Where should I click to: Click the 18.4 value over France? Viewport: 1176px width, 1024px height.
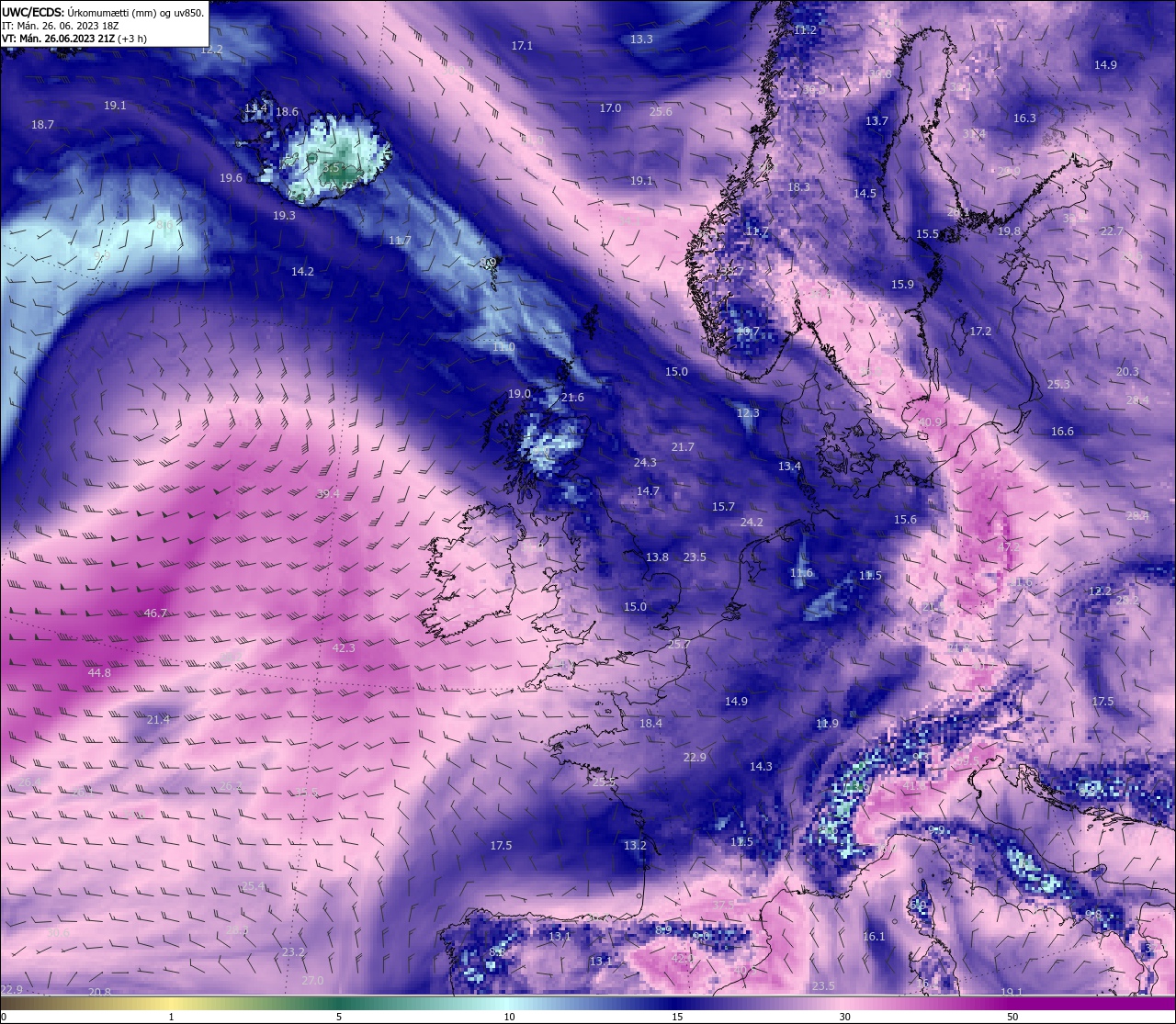coord(650,724)
